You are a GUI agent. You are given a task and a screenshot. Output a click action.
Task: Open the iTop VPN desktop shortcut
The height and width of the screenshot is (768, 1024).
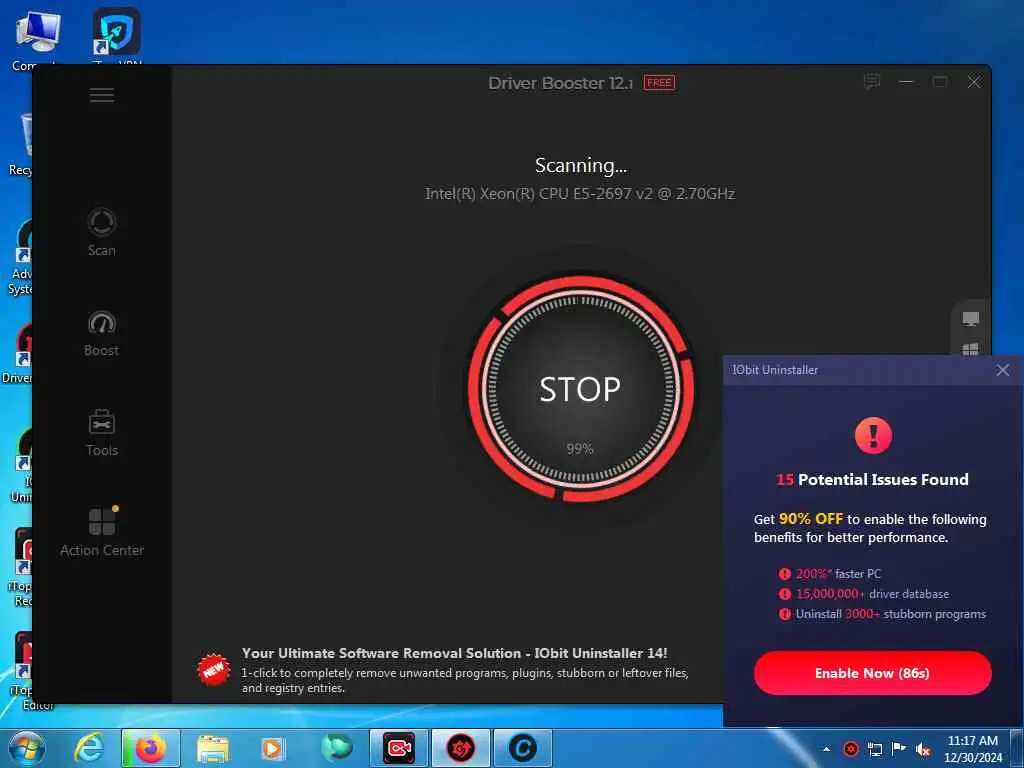click(x=117, y=38)
